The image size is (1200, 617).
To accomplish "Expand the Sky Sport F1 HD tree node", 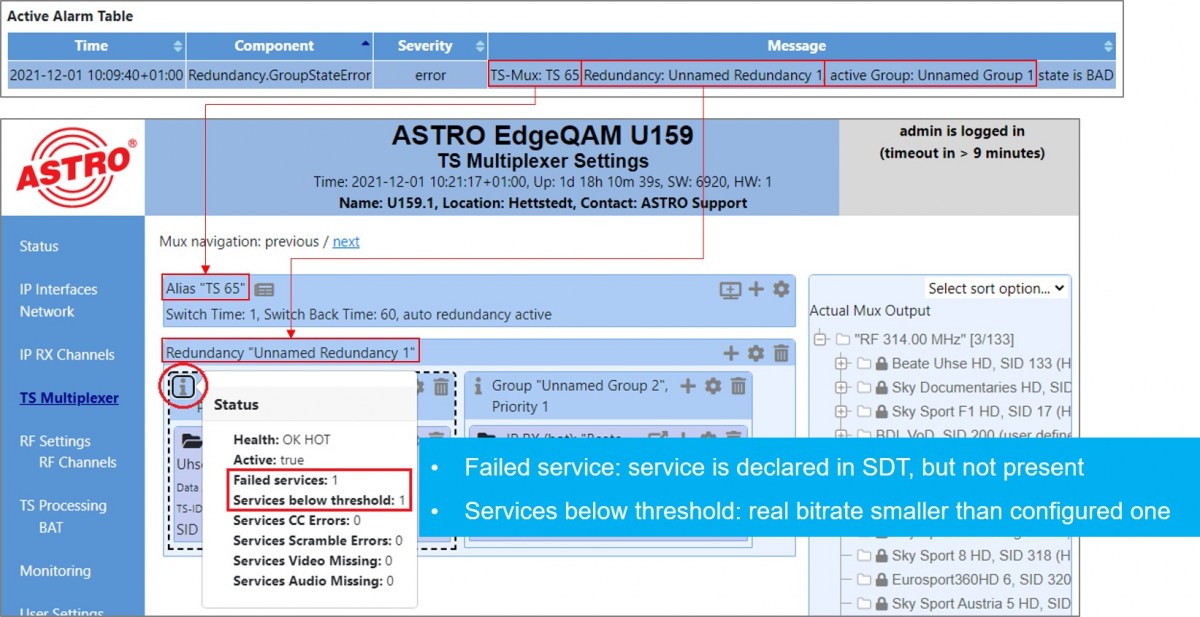I will pos(841,412).
